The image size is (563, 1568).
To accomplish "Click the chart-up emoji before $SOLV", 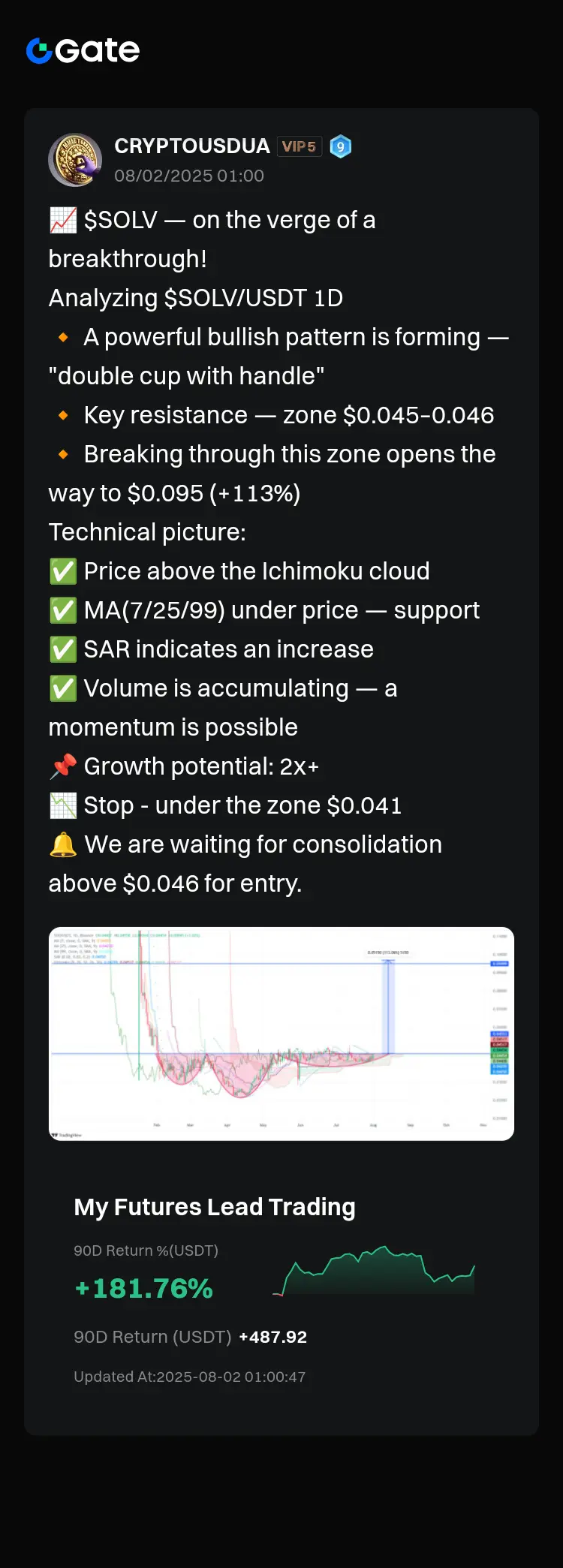I will tap(63, 220).
